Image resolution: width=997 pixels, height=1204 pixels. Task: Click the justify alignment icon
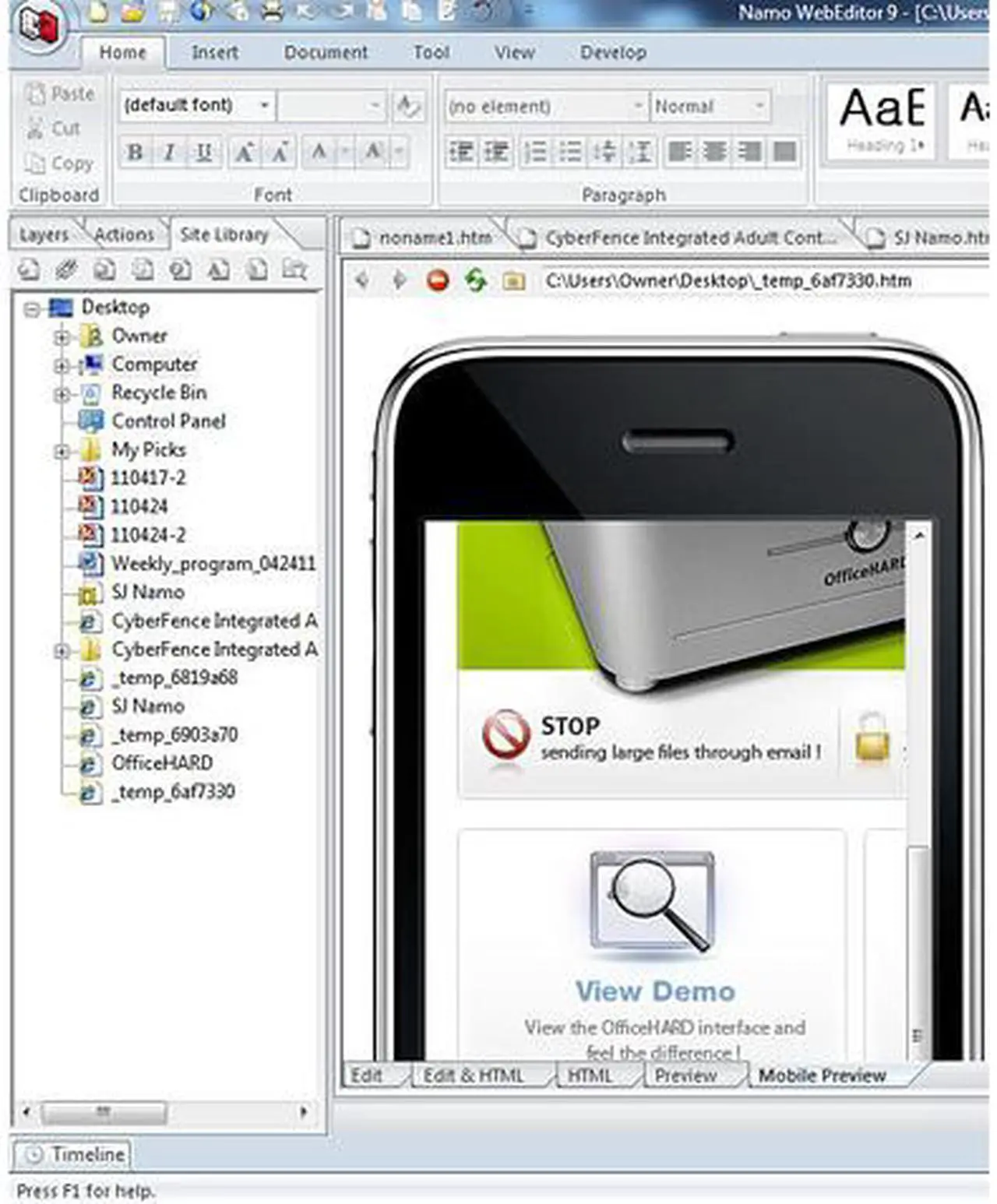[785, 152]
